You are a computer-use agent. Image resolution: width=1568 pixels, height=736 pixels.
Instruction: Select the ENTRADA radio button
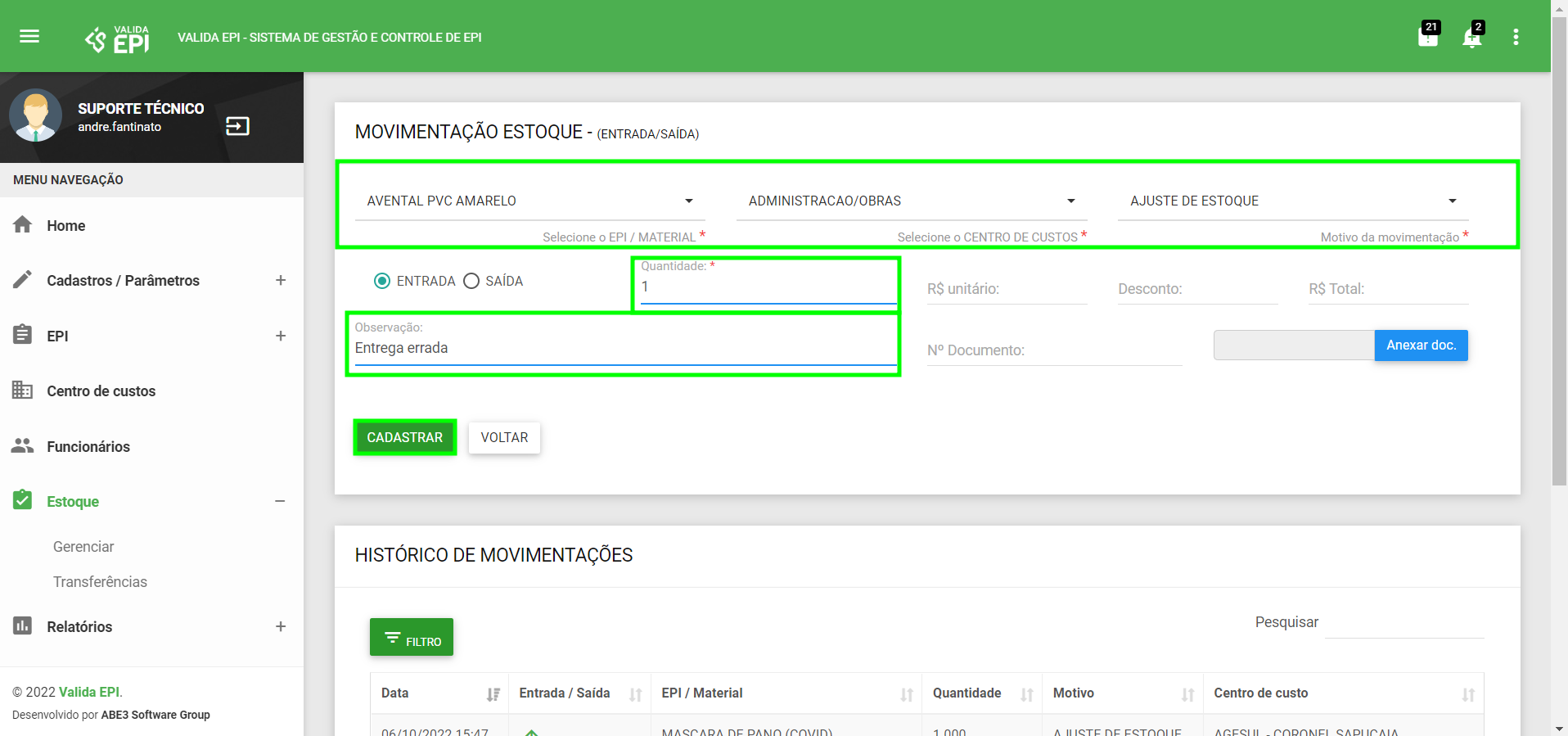[382, 281]
